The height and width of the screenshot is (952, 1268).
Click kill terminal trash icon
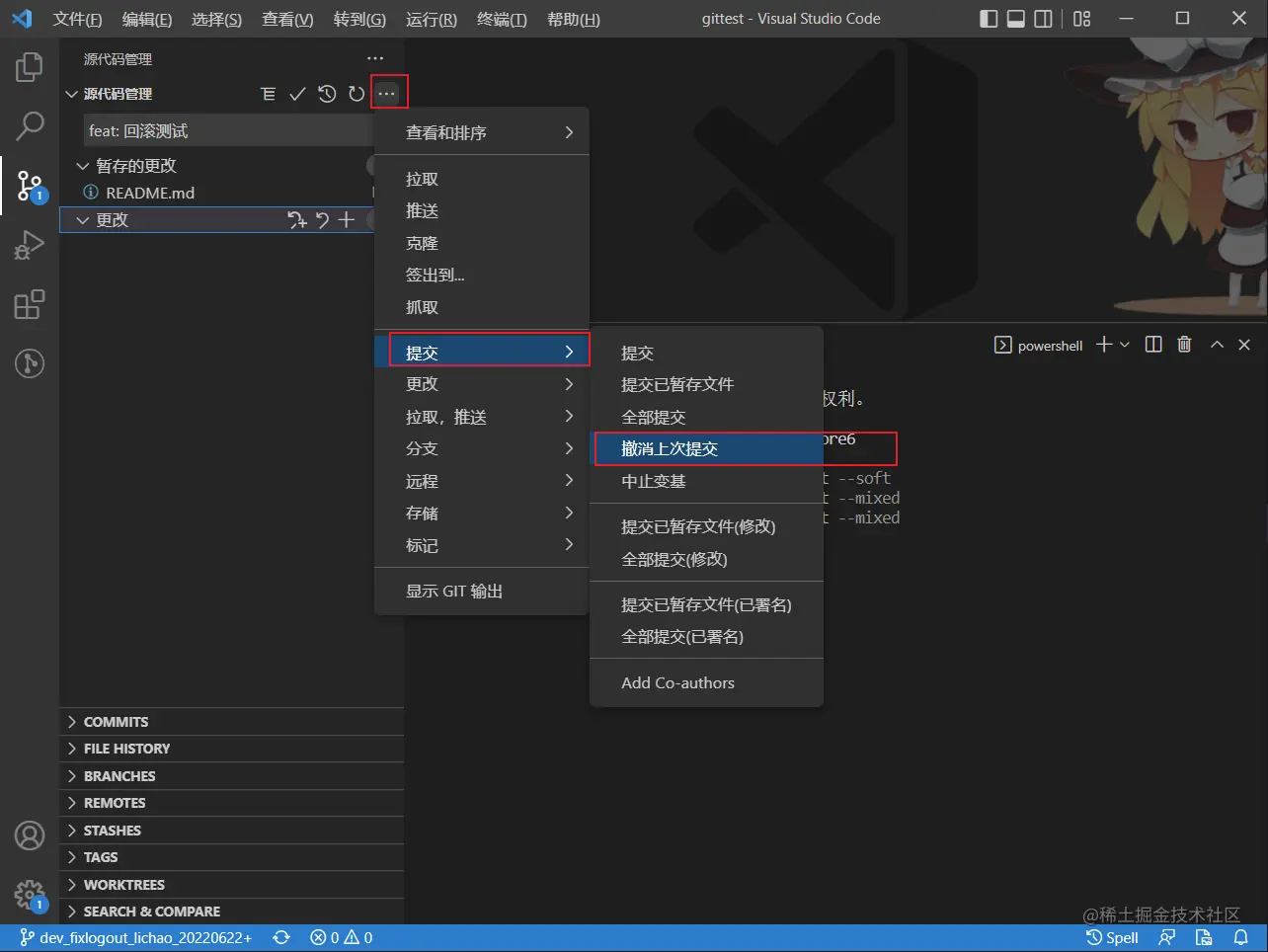1185,345
